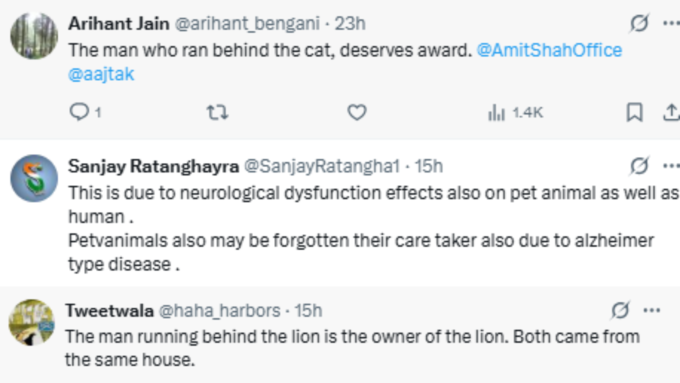Visit Sanjay Ratanghayra's profile by name
The image size is (680, 383).
click(x=154, y=166)
